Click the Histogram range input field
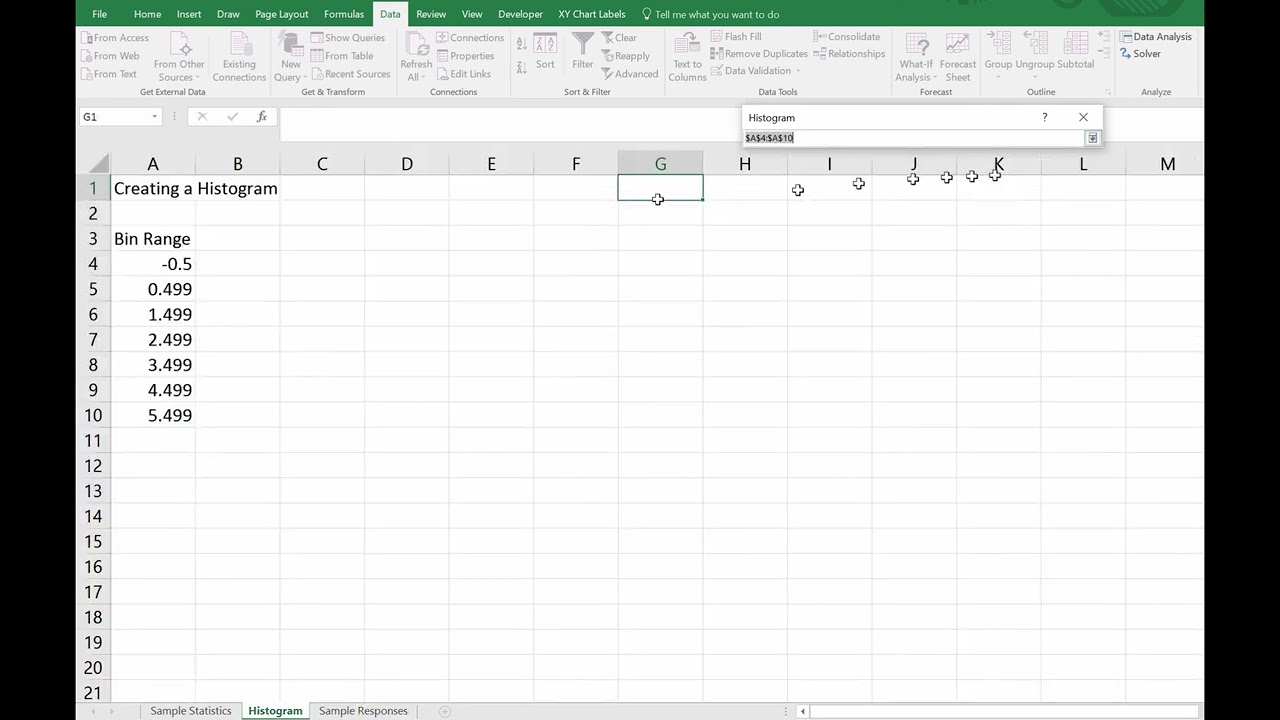The height and width of the screenshot is (720, 1280). (x=915, y=138)
